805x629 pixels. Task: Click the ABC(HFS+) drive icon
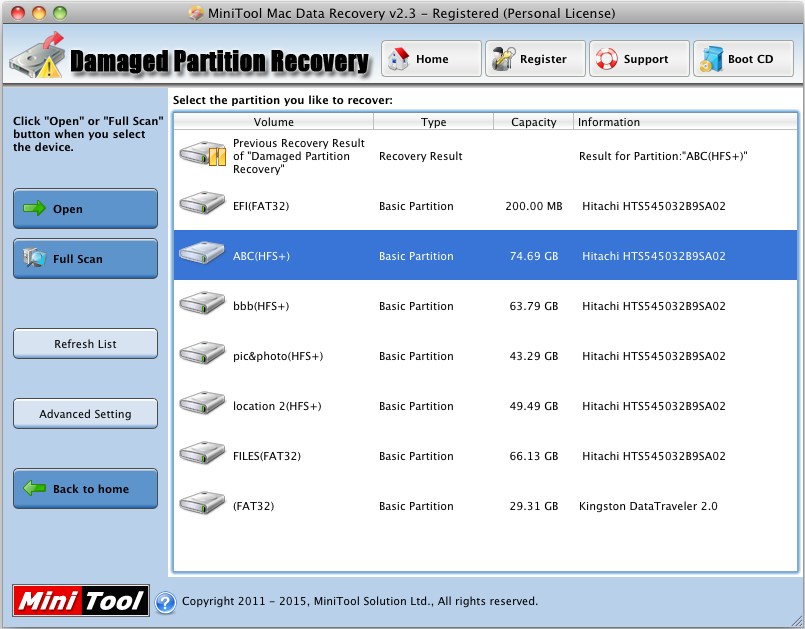[x=202, y=253]
